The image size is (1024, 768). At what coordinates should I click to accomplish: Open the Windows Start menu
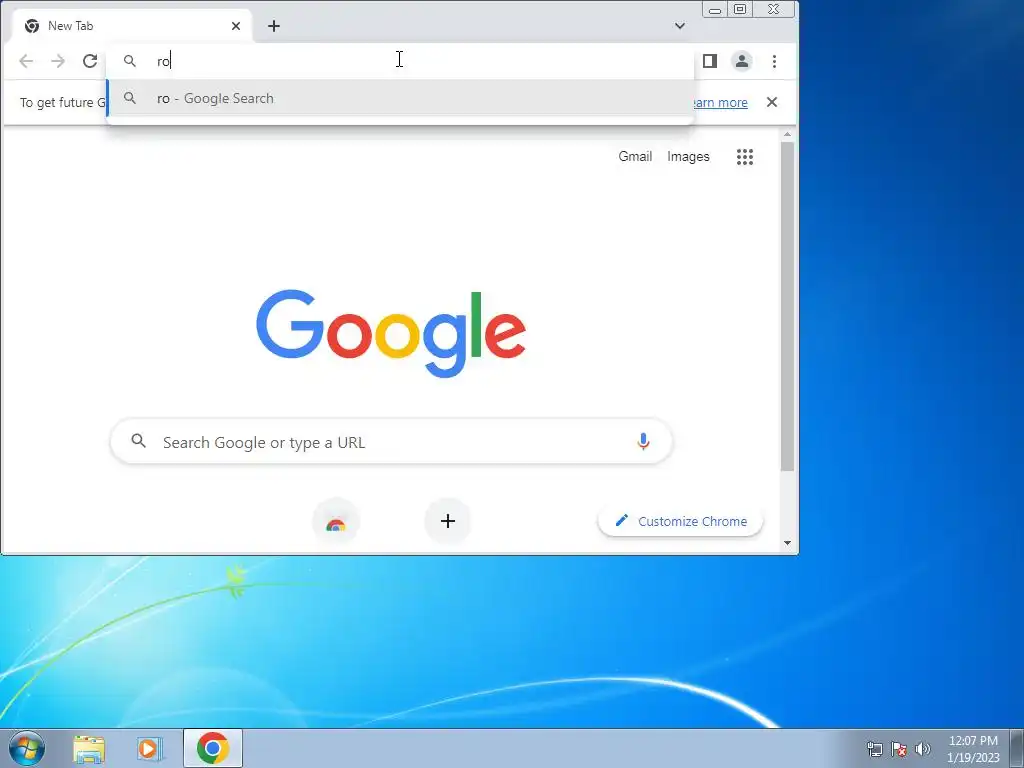coord(27,748)
